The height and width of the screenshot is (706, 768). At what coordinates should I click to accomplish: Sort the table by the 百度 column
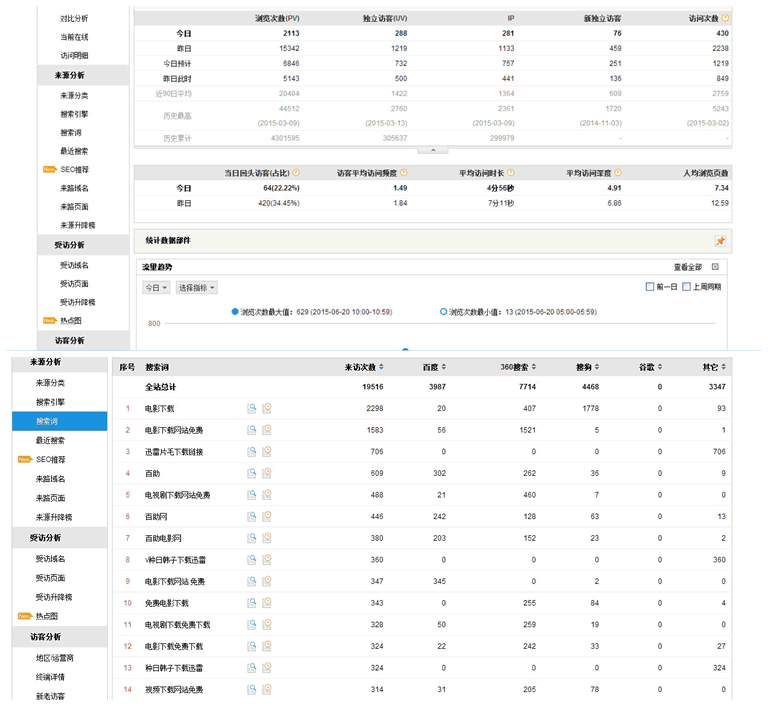pos(444,367)
